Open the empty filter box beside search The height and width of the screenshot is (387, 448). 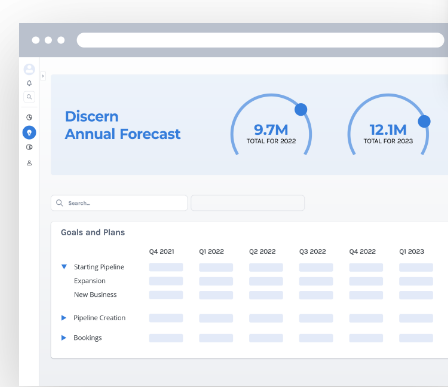(x=248, y=203)
